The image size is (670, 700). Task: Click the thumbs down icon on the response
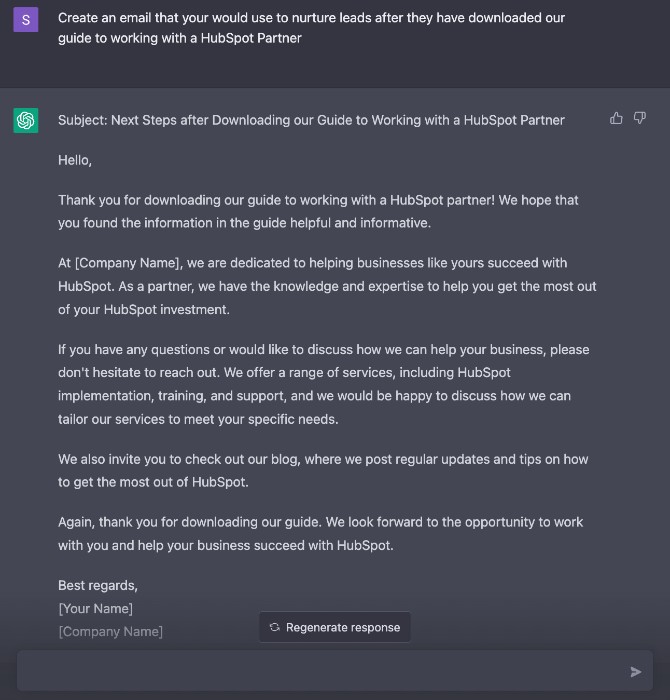[640, 118]
